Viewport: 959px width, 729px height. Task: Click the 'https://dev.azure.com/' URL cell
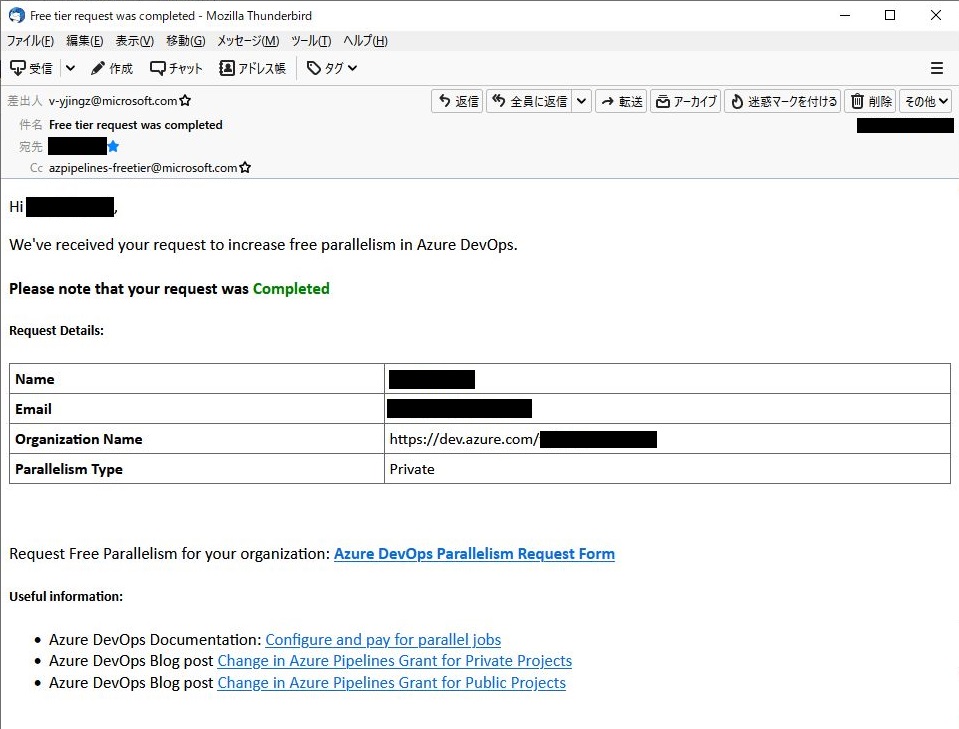[x=667, y=439]
